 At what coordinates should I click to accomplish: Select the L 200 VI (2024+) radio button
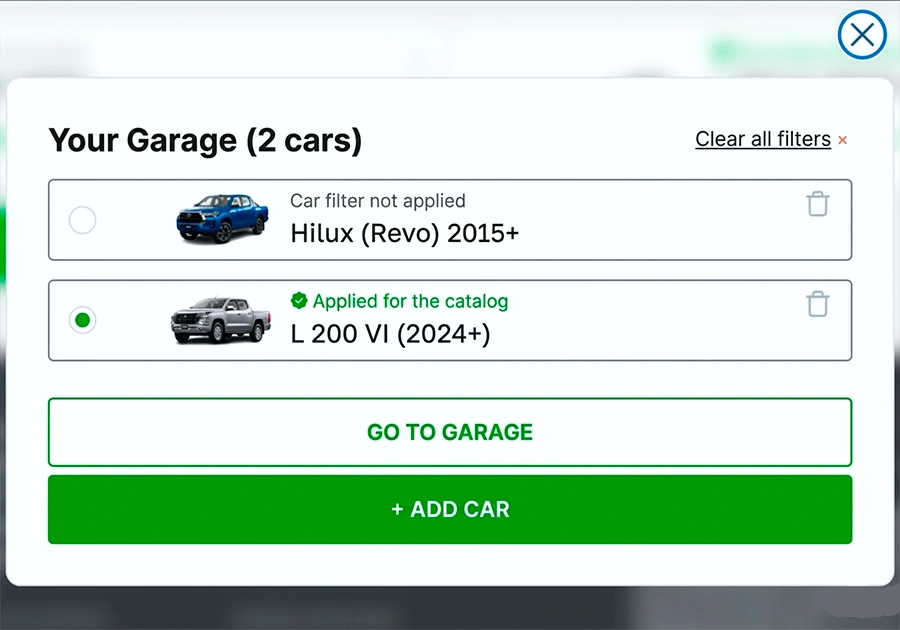pyautogui.click(x=82, y=320)
